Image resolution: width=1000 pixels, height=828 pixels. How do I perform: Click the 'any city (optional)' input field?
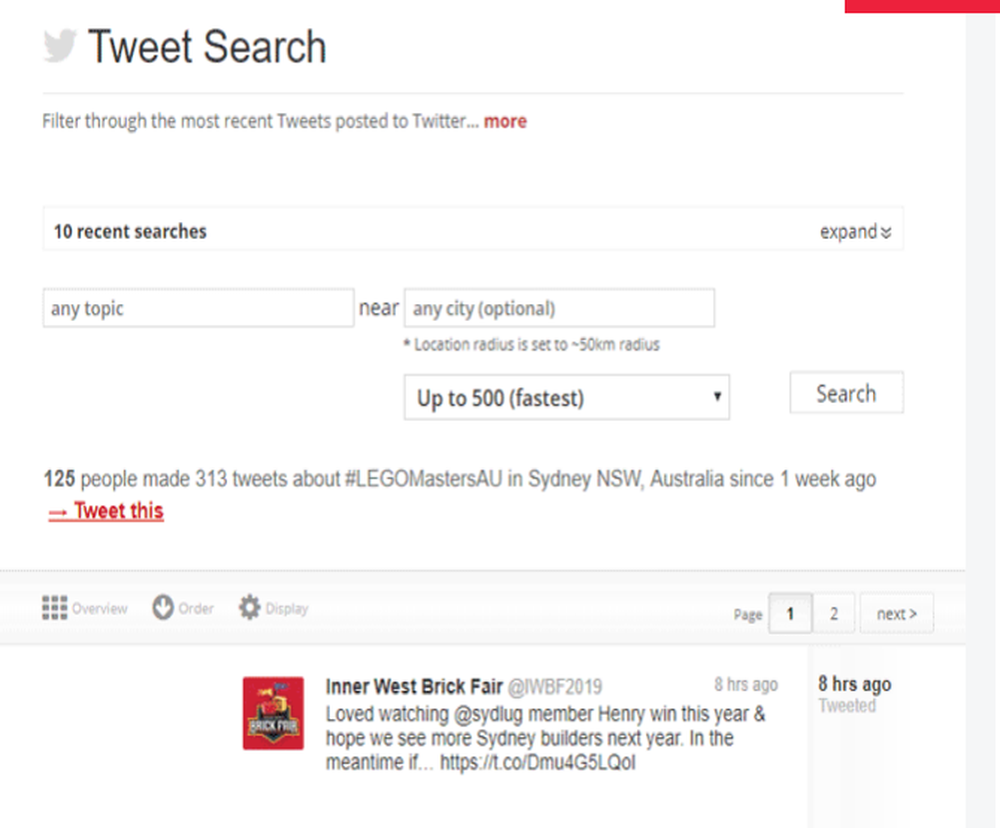(x=559, y=308)
